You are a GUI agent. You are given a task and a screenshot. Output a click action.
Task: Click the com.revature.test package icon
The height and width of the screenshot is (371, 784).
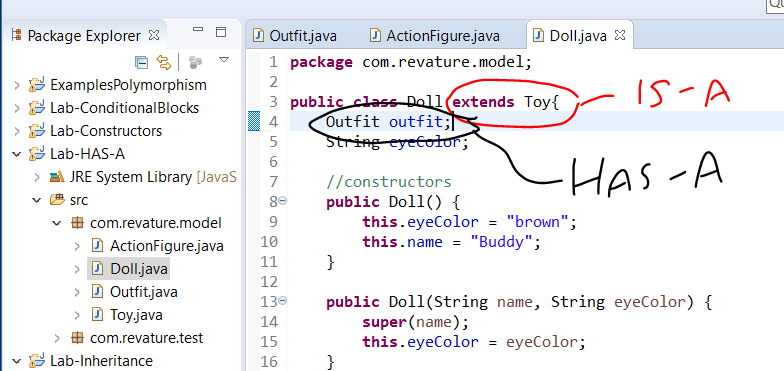(77, 338)
